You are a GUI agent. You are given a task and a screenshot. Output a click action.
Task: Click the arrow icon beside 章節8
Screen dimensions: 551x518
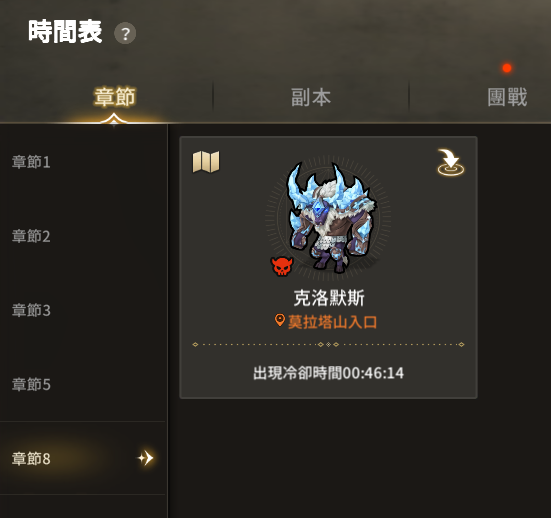pos(145,458)
